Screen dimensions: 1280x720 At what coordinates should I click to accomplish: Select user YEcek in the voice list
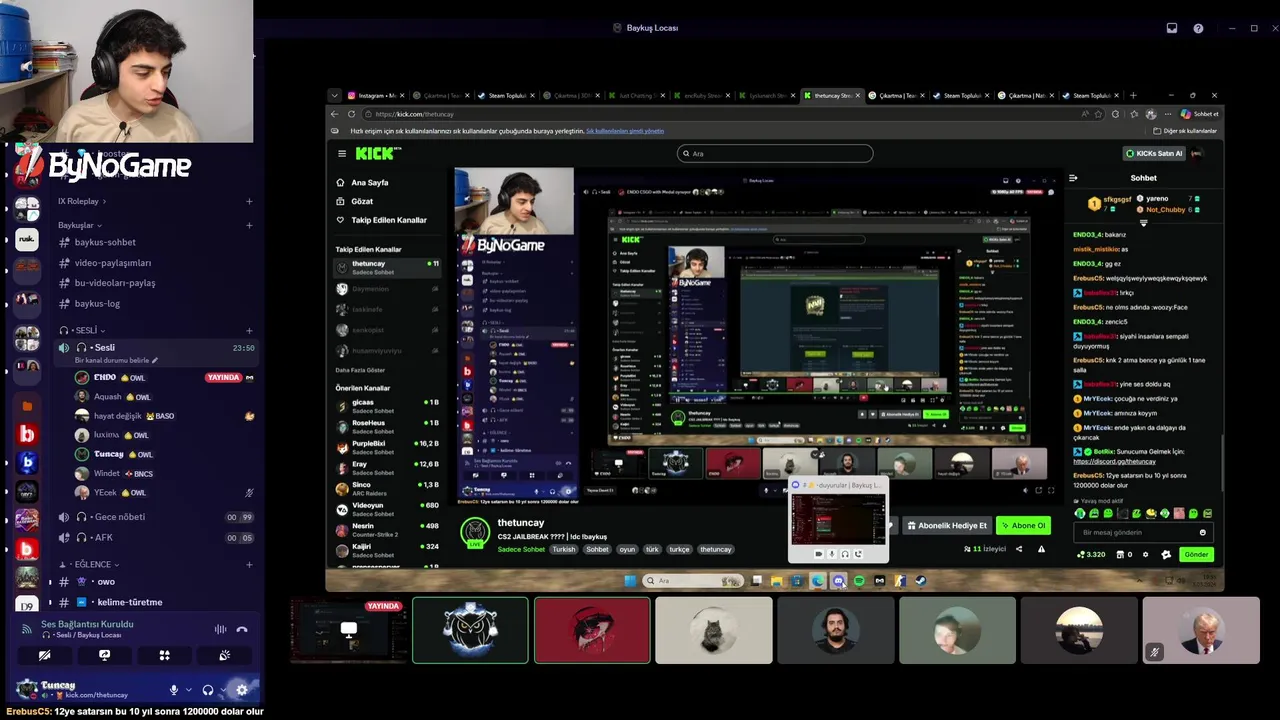[x=164, y=492]
